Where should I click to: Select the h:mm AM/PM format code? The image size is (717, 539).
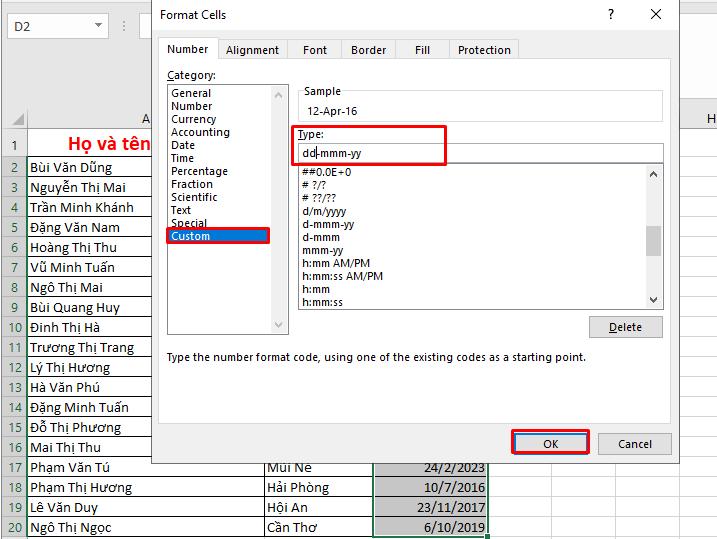coord(336,263)
